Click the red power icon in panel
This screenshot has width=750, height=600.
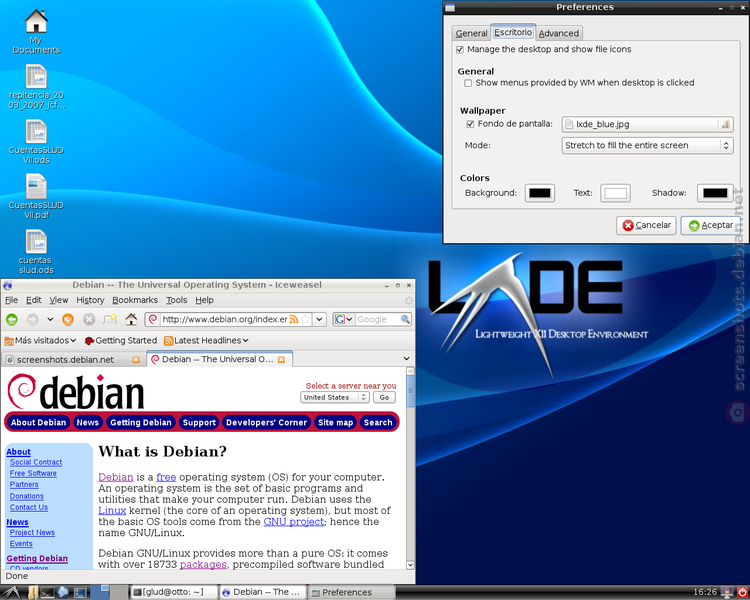coord(742,593)
